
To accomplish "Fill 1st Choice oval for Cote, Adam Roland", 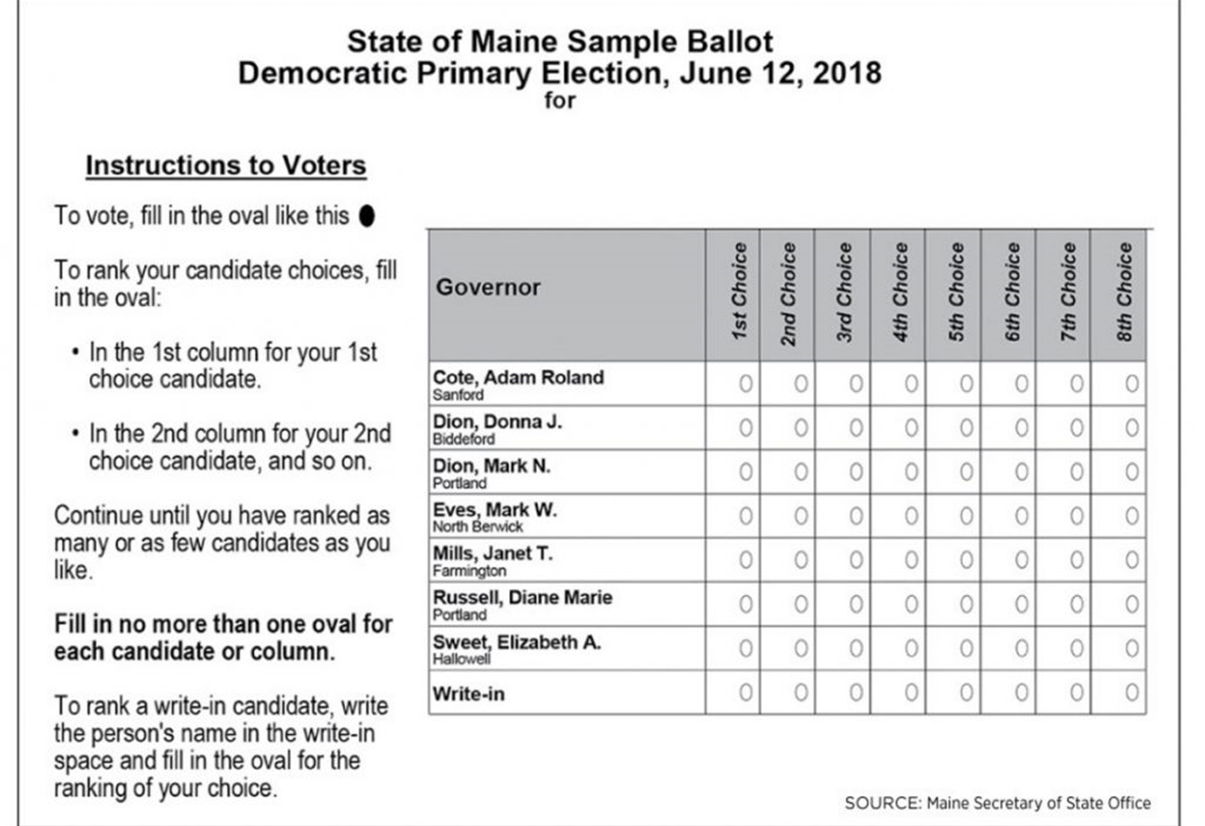I will (746, 383).
